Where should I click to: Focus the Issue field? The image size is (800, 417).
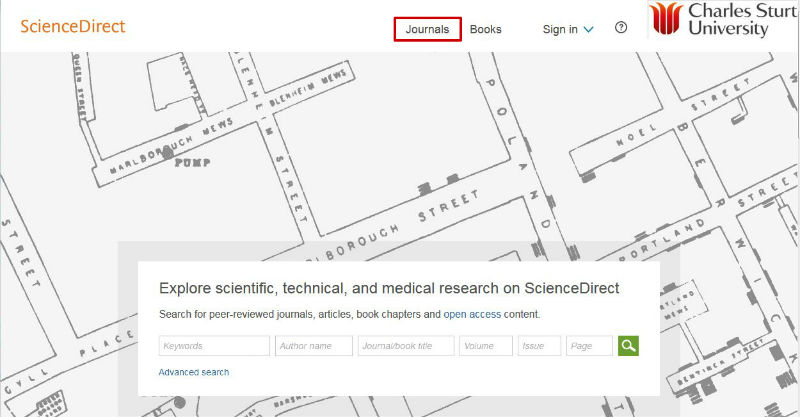click(539, 346)
